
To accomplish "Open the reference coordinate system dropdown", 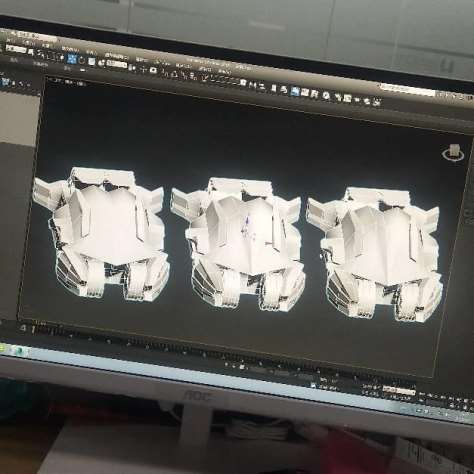I will coord(118,64).
